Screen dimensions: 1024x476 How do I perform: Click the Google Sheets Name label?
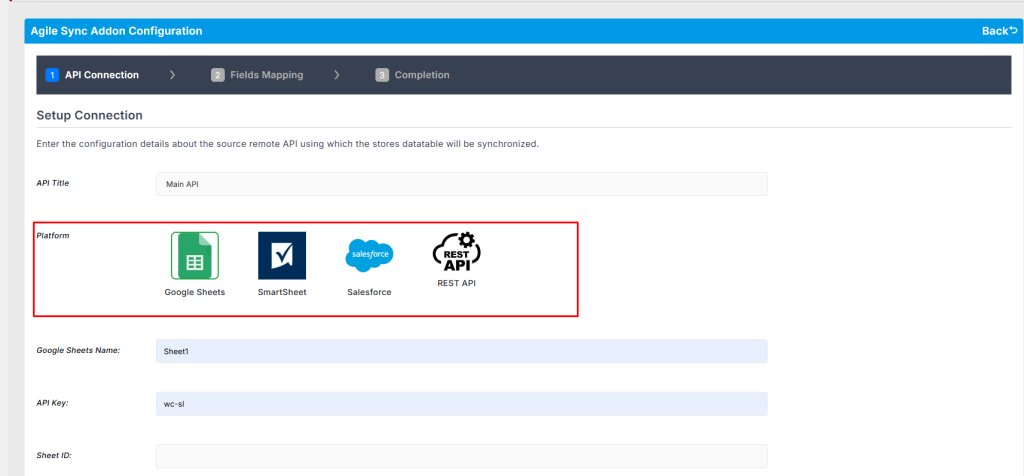click(78, 350)
